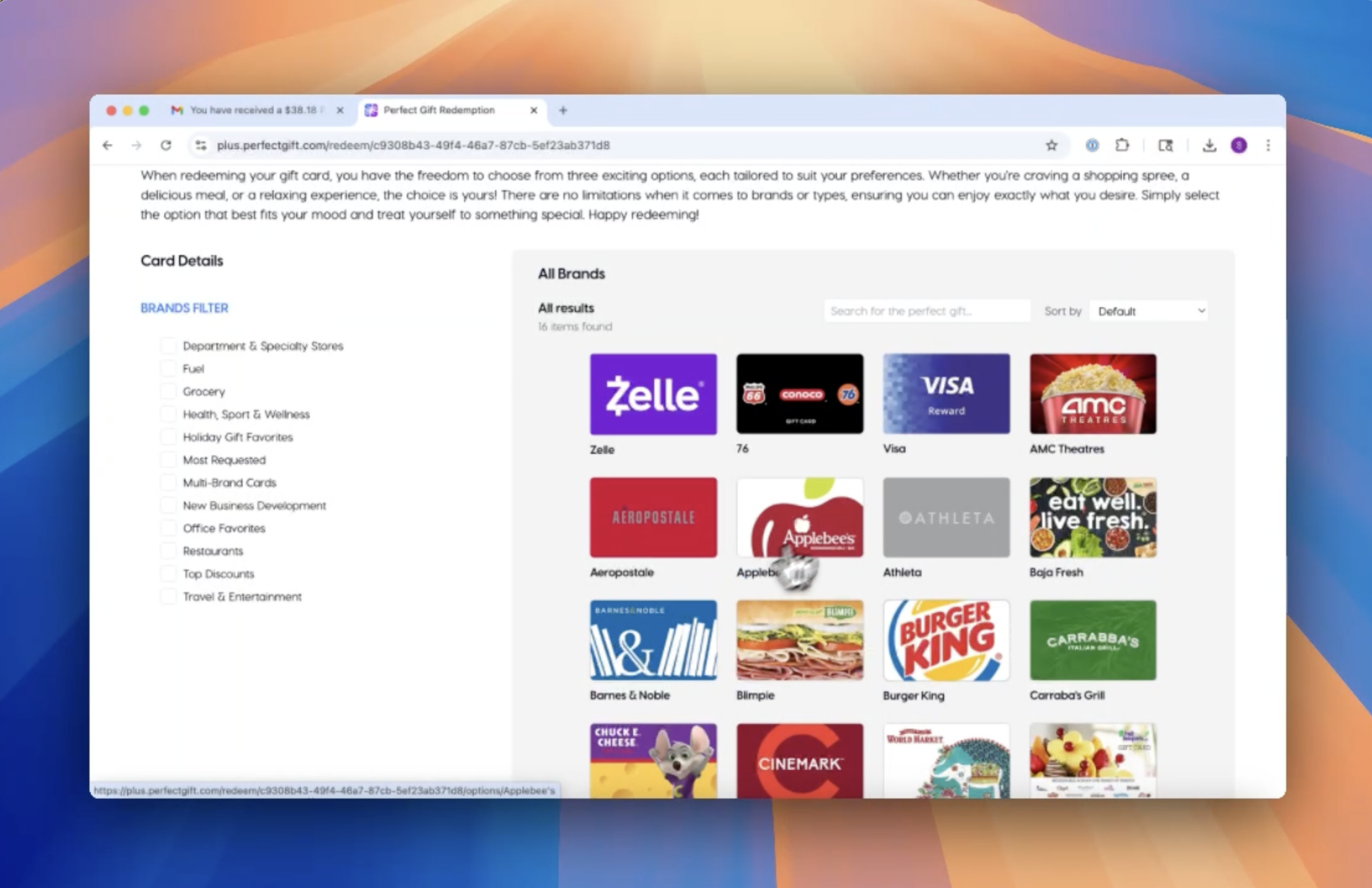The height and width of the screenshot is (888, 1372).
Task: Open the Chuck E. Cheese card
Action: coord(653,761)
